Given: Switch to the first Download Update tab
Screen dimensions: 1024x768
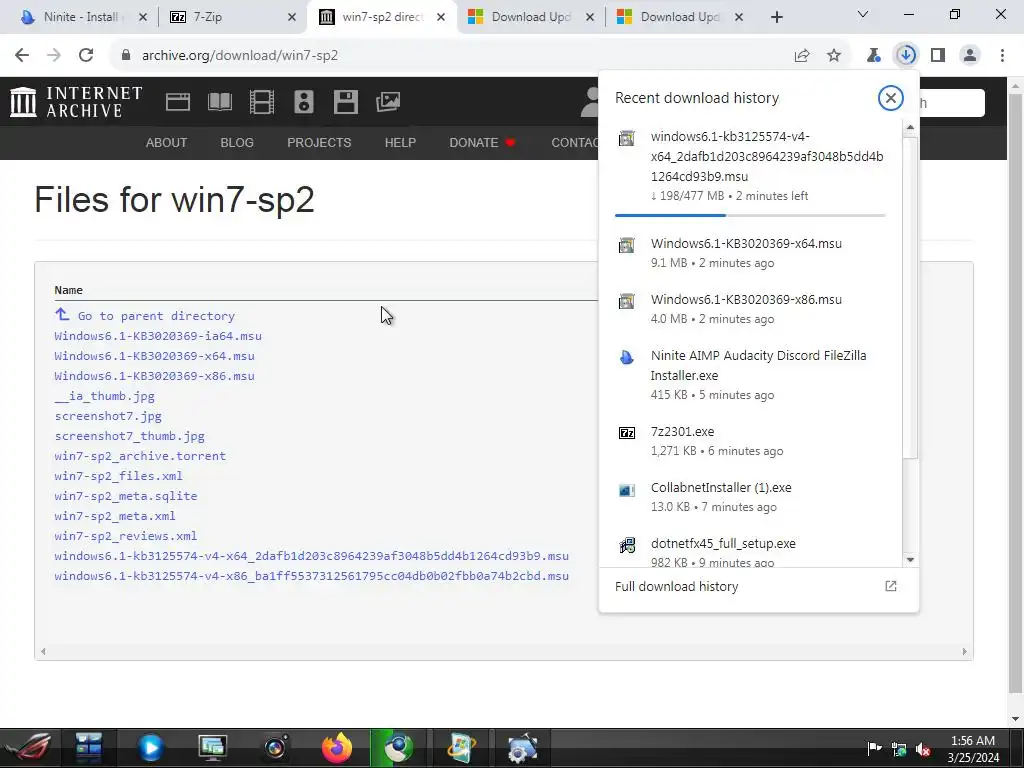Looking at the screenshot, I should click(x=531, y=17).
